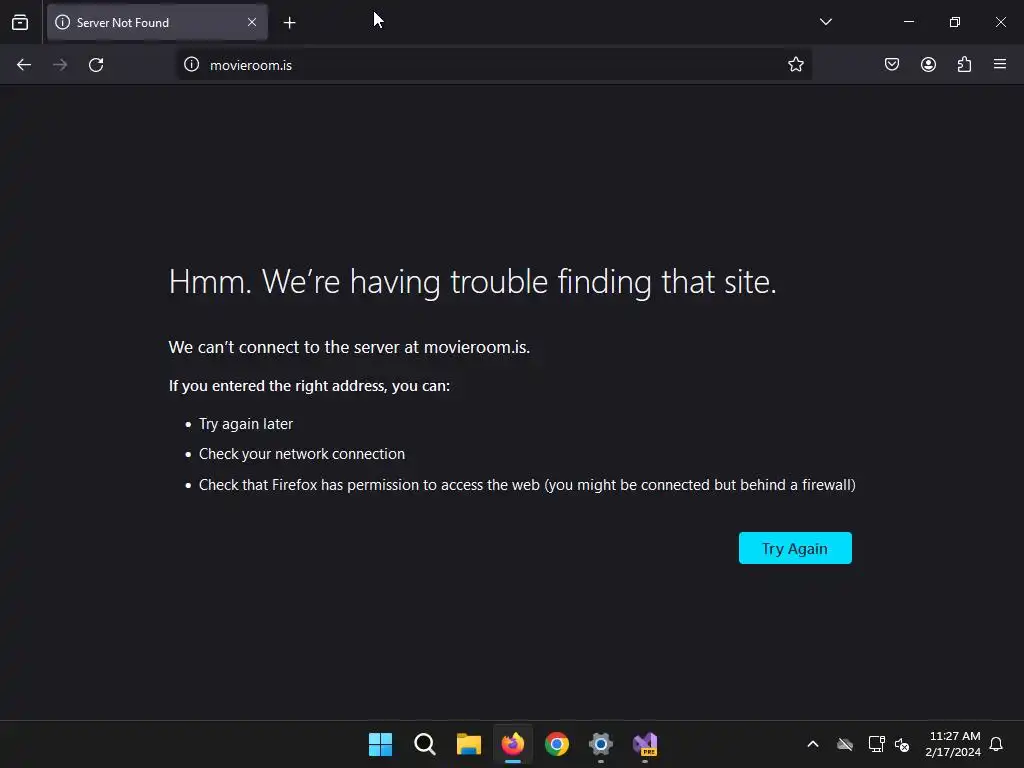Click 'If you entered the right address, you can:'
This screenshot has height=768, width=1024.
pyautogui.click(x=309, y=386)
